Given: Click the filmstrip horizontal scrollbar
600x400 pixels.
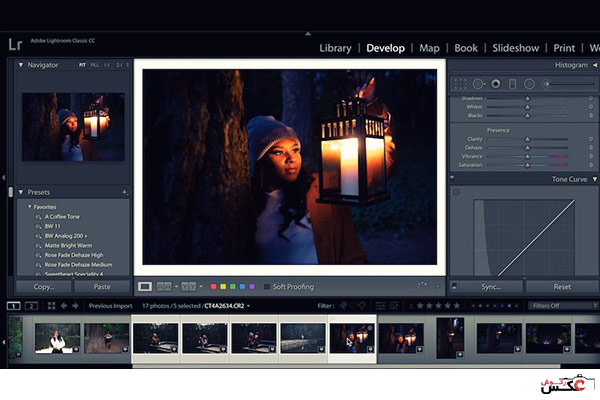Looking at the screenshot, I should click(x=346, y=366).
